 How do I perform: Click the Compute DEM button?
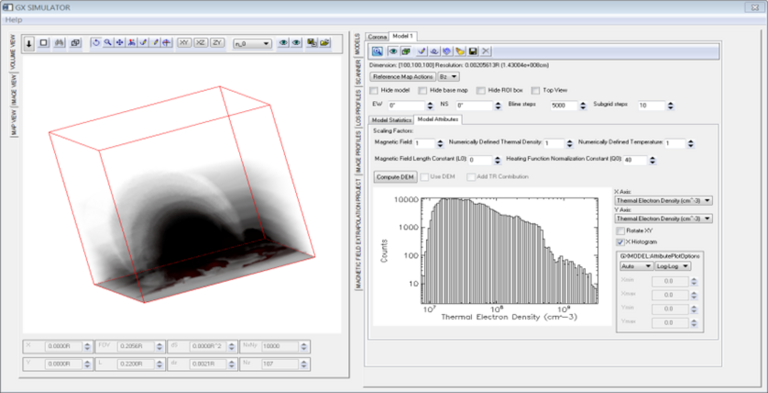click(396, 177)
